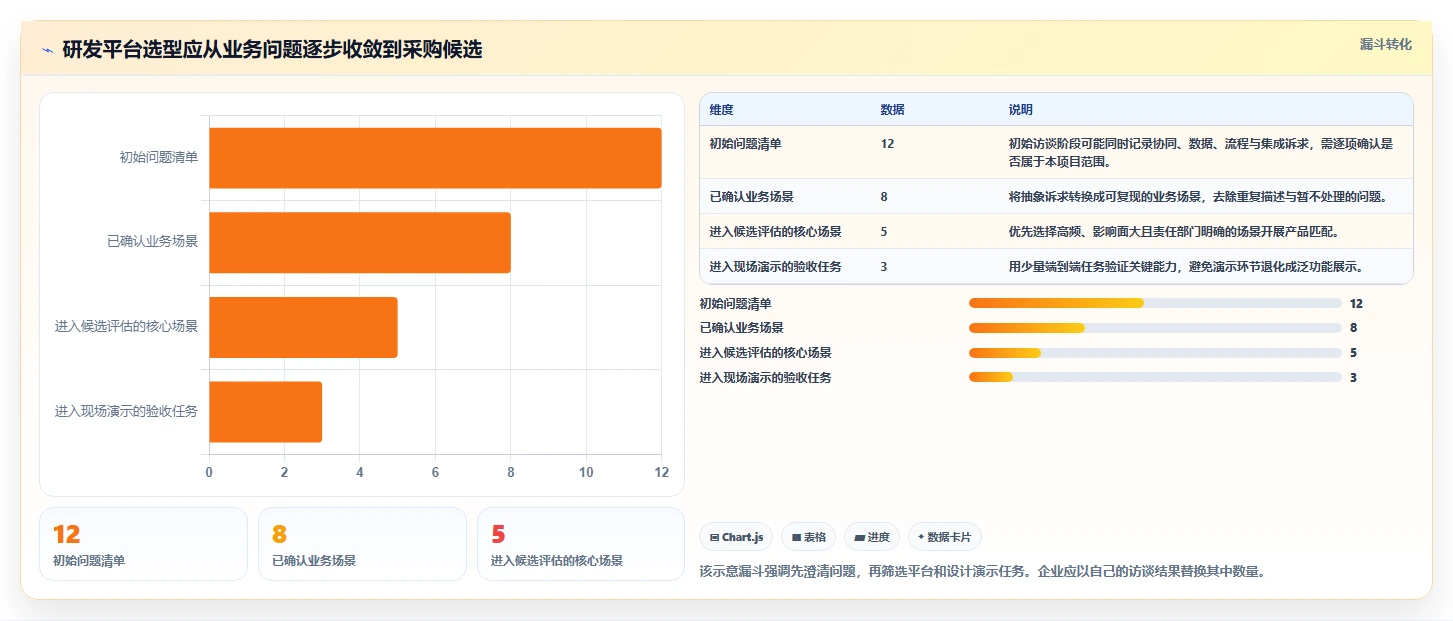The width and height of the screenshot is (1453, 621).
Task: Click table value 8 for 已确认业务场景
Action: (884, 197)
